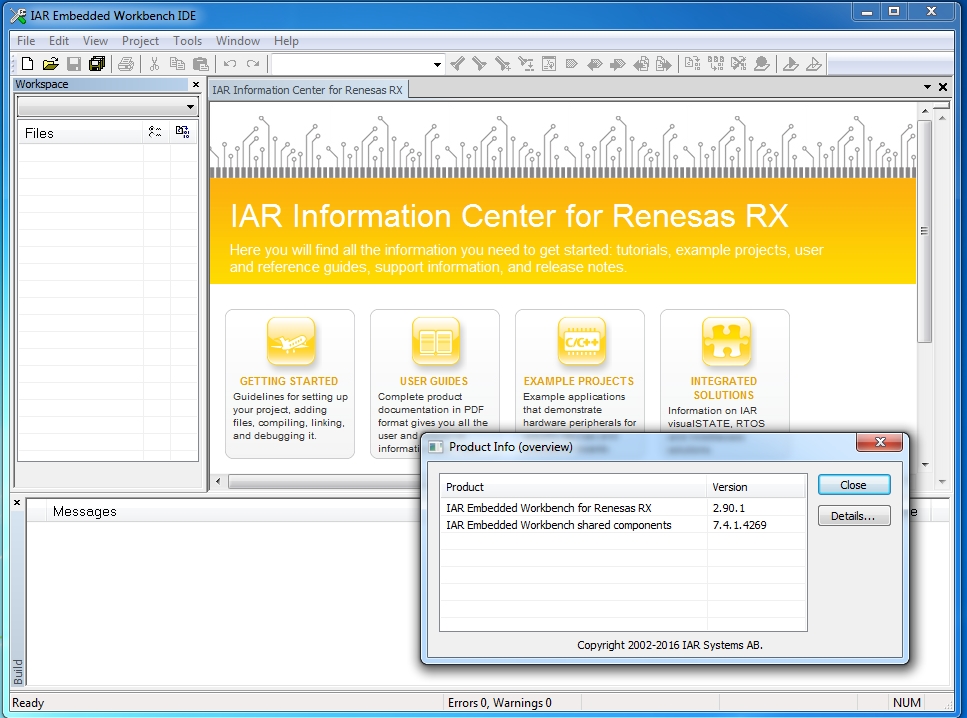This screenshot has height=718, width=967.
Task: Open the quick search dropdown in toolbar
Action: coord(437,64)
